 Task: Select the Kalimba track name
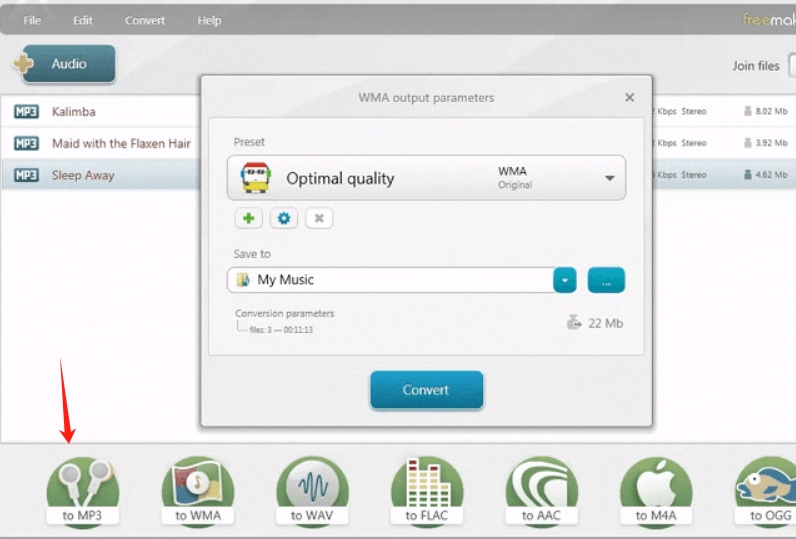pos(74,112)
